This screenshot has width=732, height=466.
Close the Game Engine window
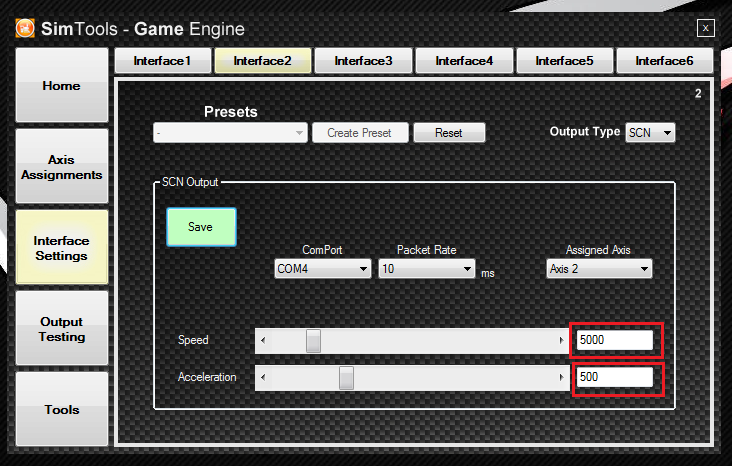click(705, 28)
